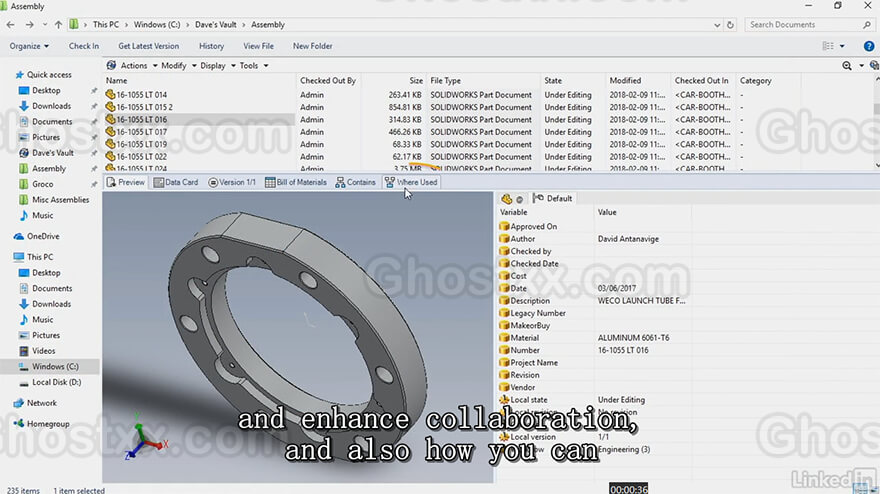This screenshot has width=880, height=494.
Task: Switch to the Where Used tab
Action: click(x=411, y=182)
